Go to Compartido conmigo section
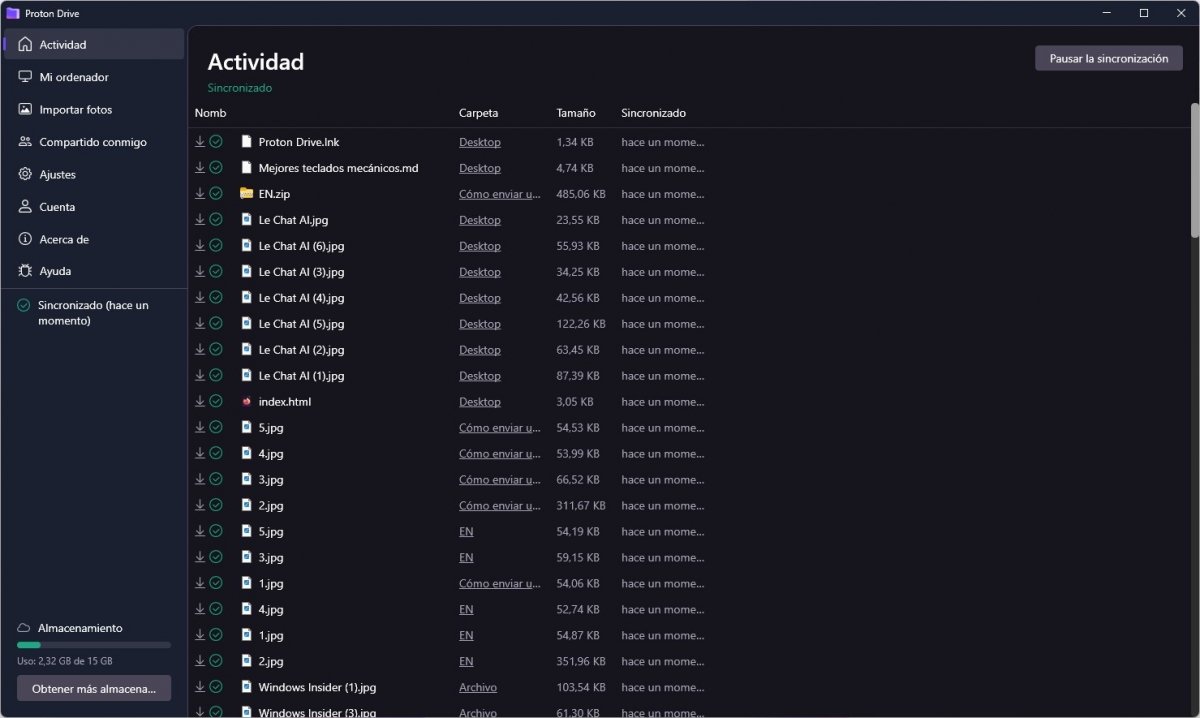This screenshot has width=1200, height=718. tap(93, 142)
